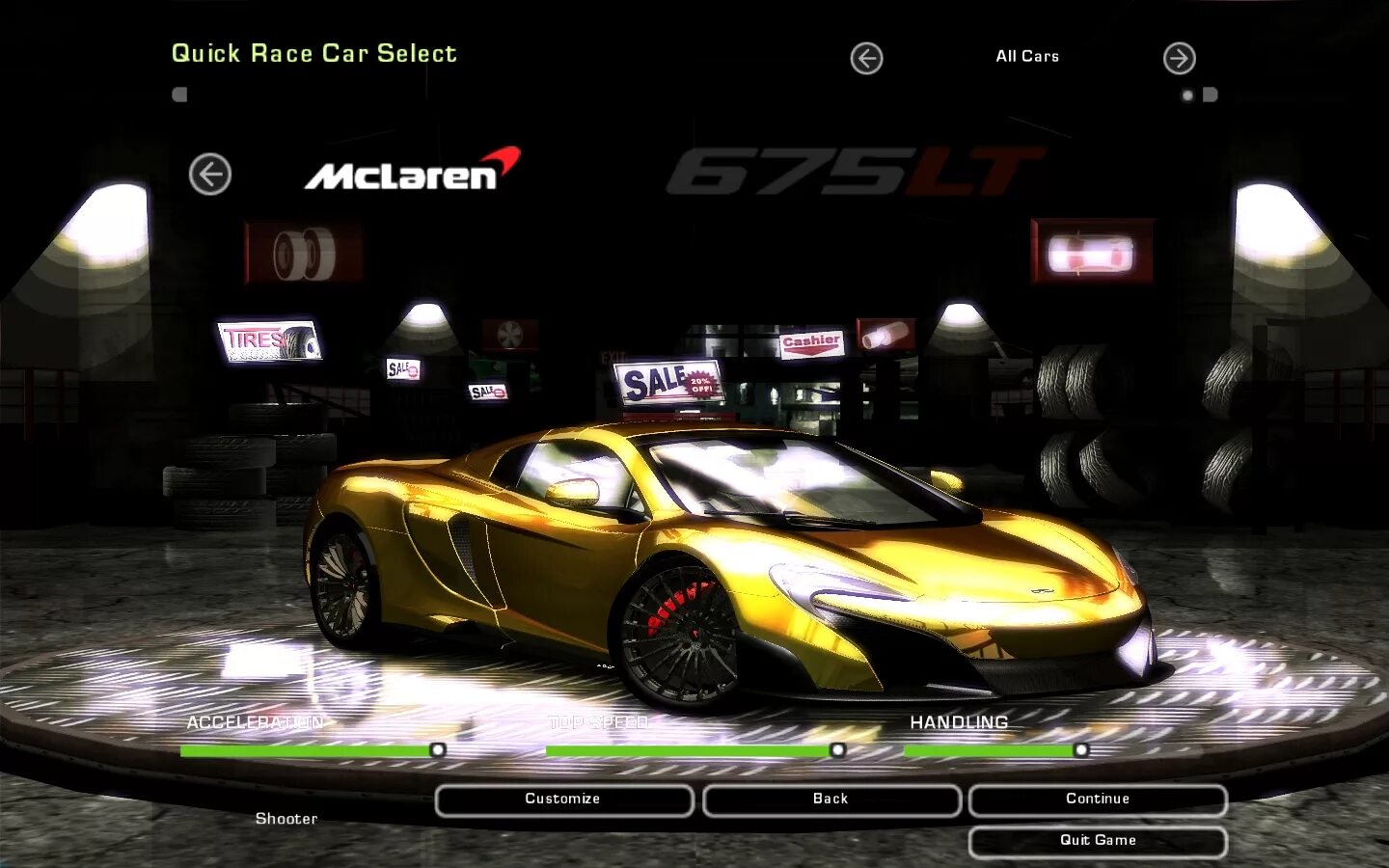Click the HANDLING stat label
This screenshot has height=868, width=1389.
[x=959, y=722]
